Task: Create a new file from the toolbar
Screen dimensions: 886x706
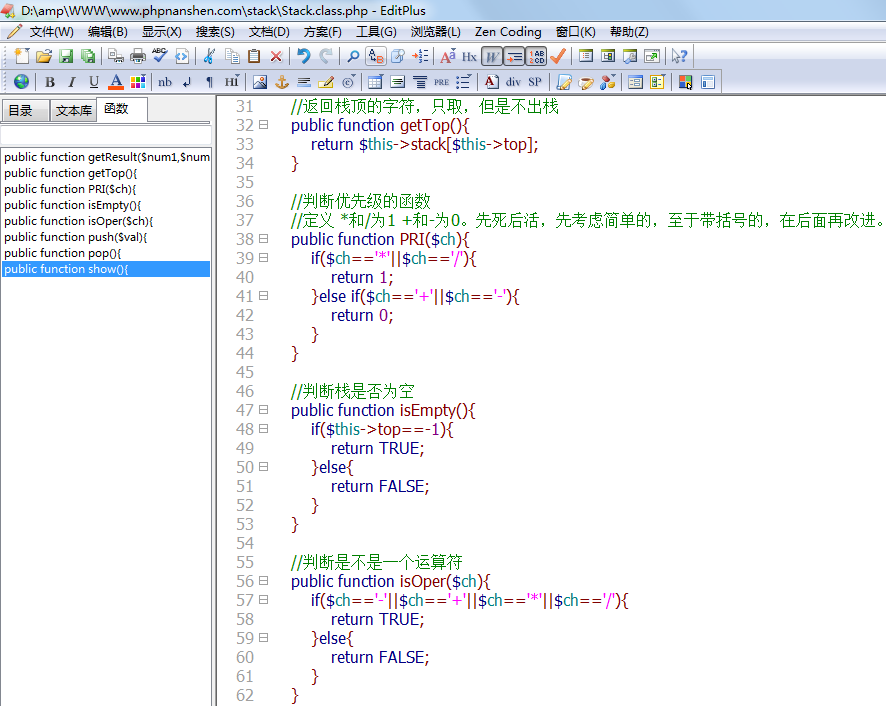Action: (21, 56)
